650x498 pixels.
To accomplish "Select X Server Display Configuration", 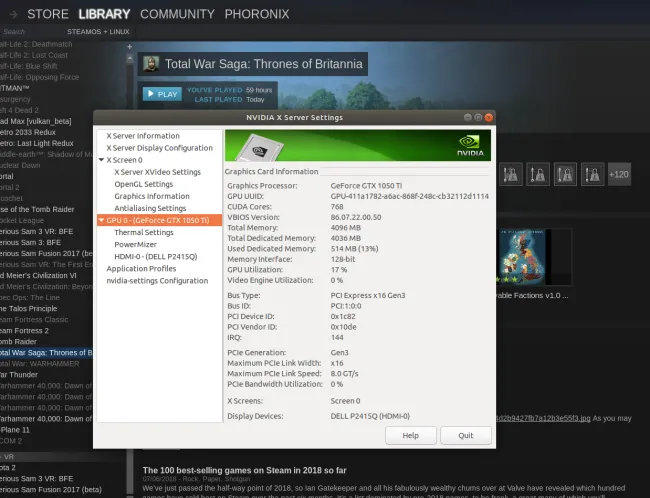I will (x=159, y=148).
